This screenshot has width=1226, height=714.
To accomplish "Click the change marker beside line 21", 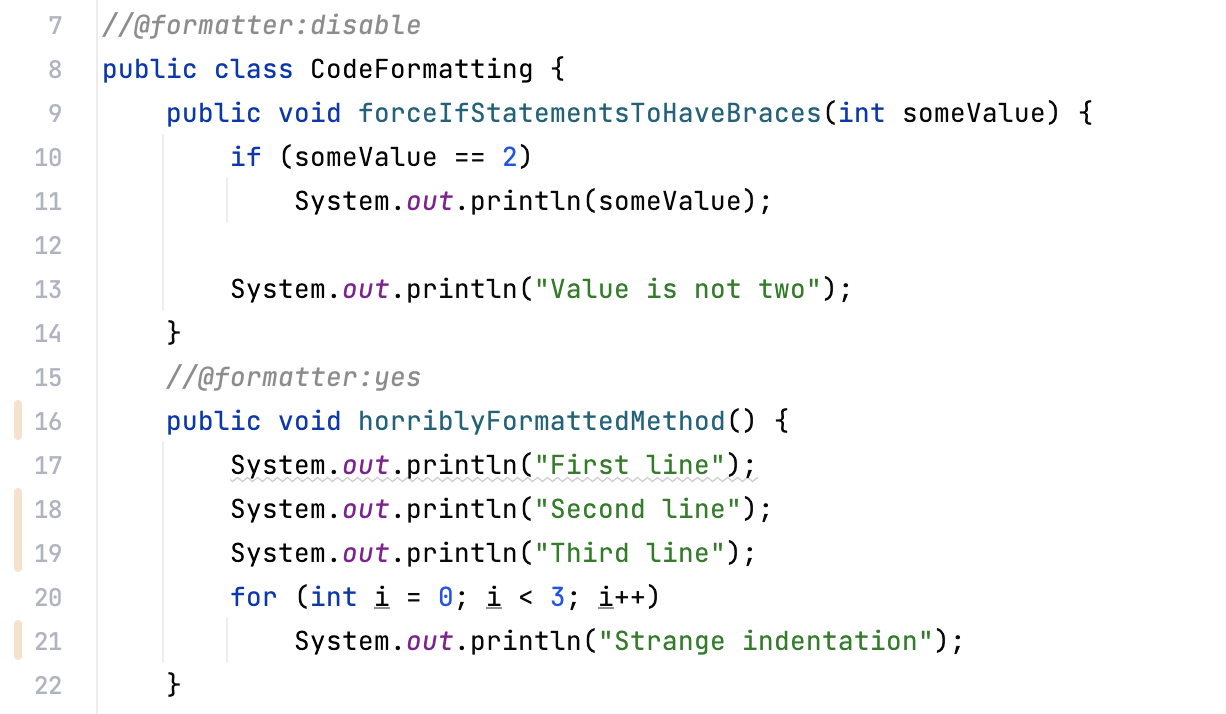I will click(x=18, y=641).
